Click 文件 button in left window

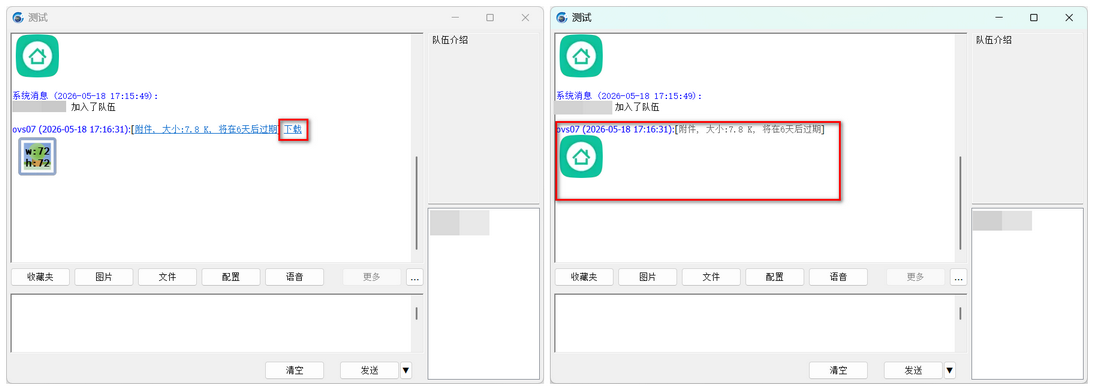[x=167, y=277]
